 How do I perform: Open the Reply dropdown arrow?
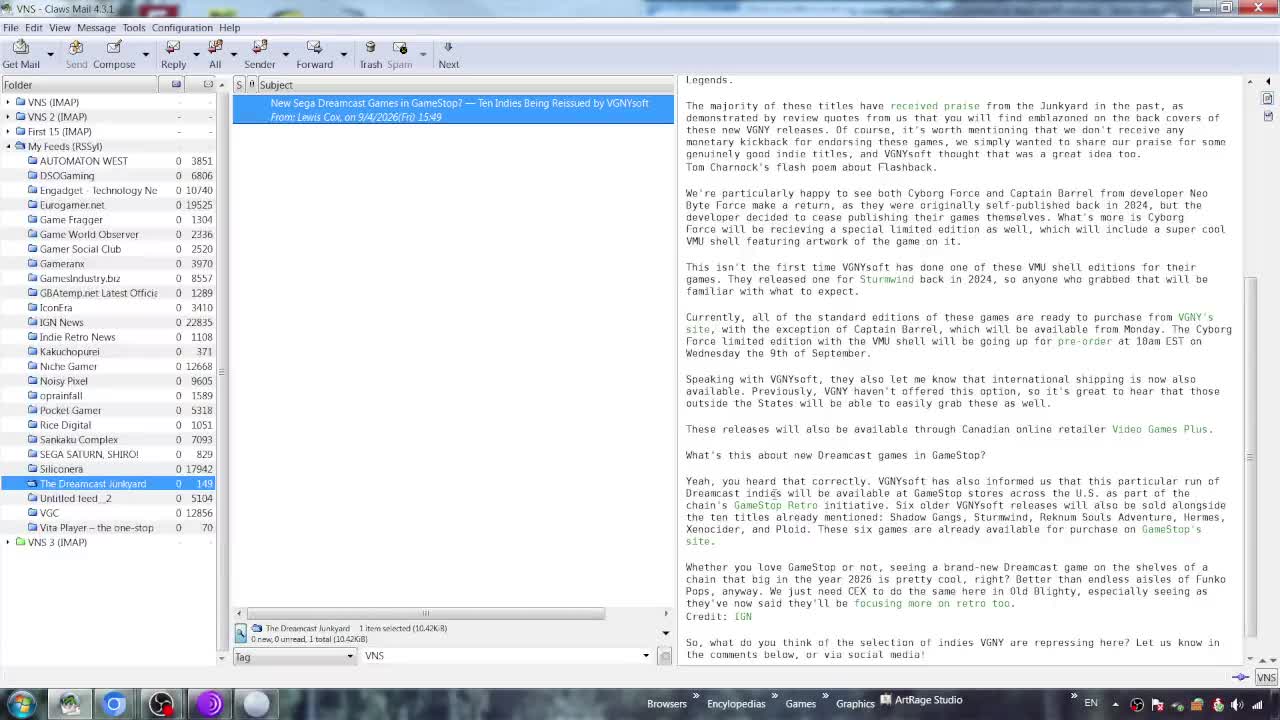[196, 54]
